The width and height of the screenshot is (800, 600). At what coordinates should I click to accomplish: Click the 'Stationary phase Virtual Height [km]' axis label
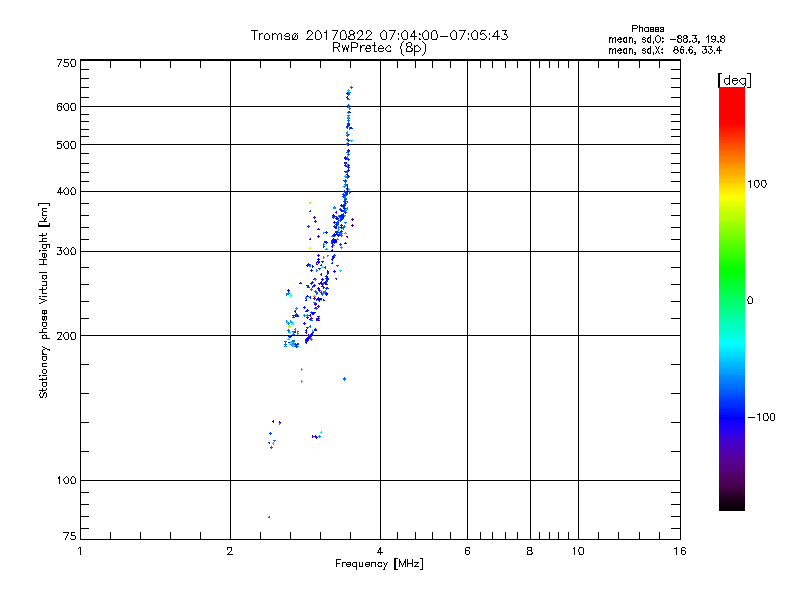44,300
